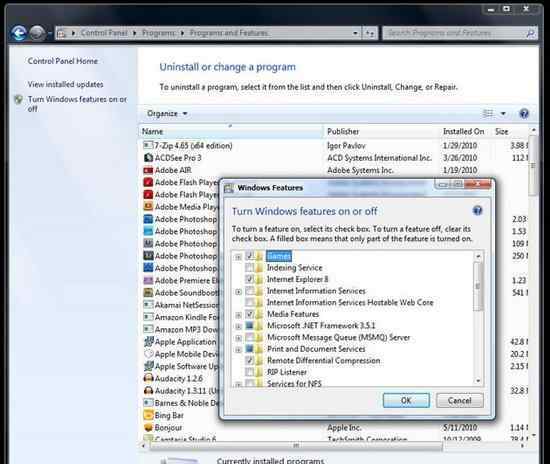Click the Adobe Media Player icon
This screenshot has height=464, width=550.
148,207
